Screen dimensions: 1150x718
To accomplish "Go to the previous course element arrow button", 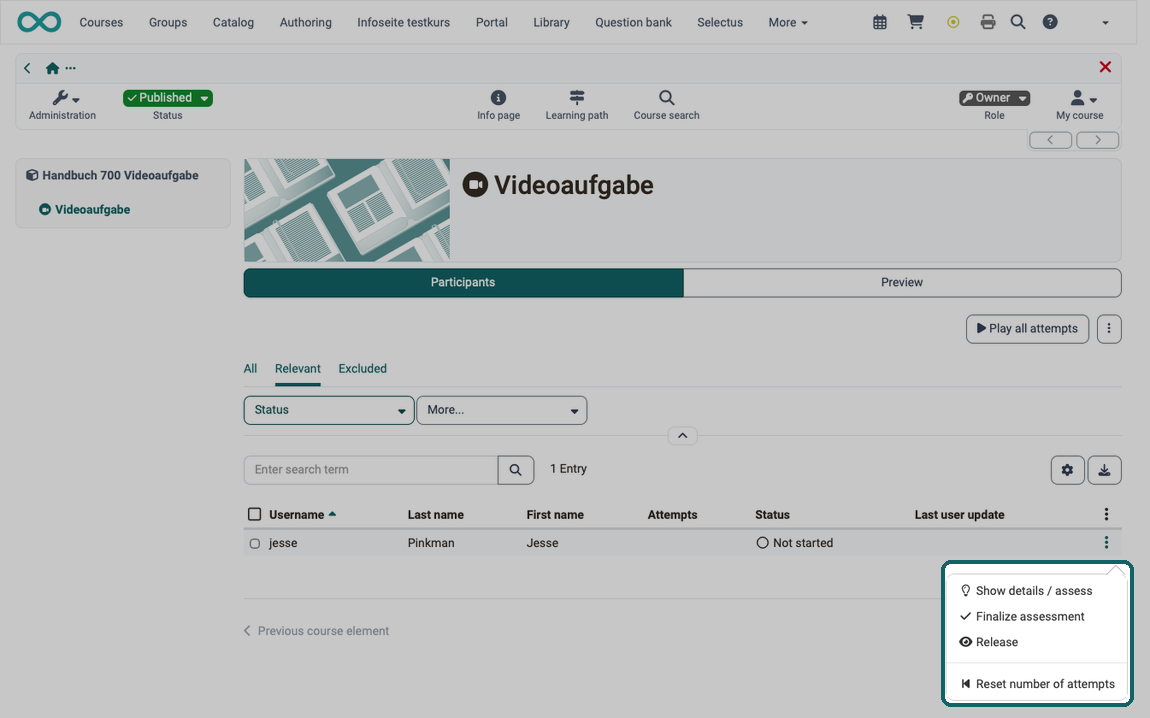I will (1050, 140).
